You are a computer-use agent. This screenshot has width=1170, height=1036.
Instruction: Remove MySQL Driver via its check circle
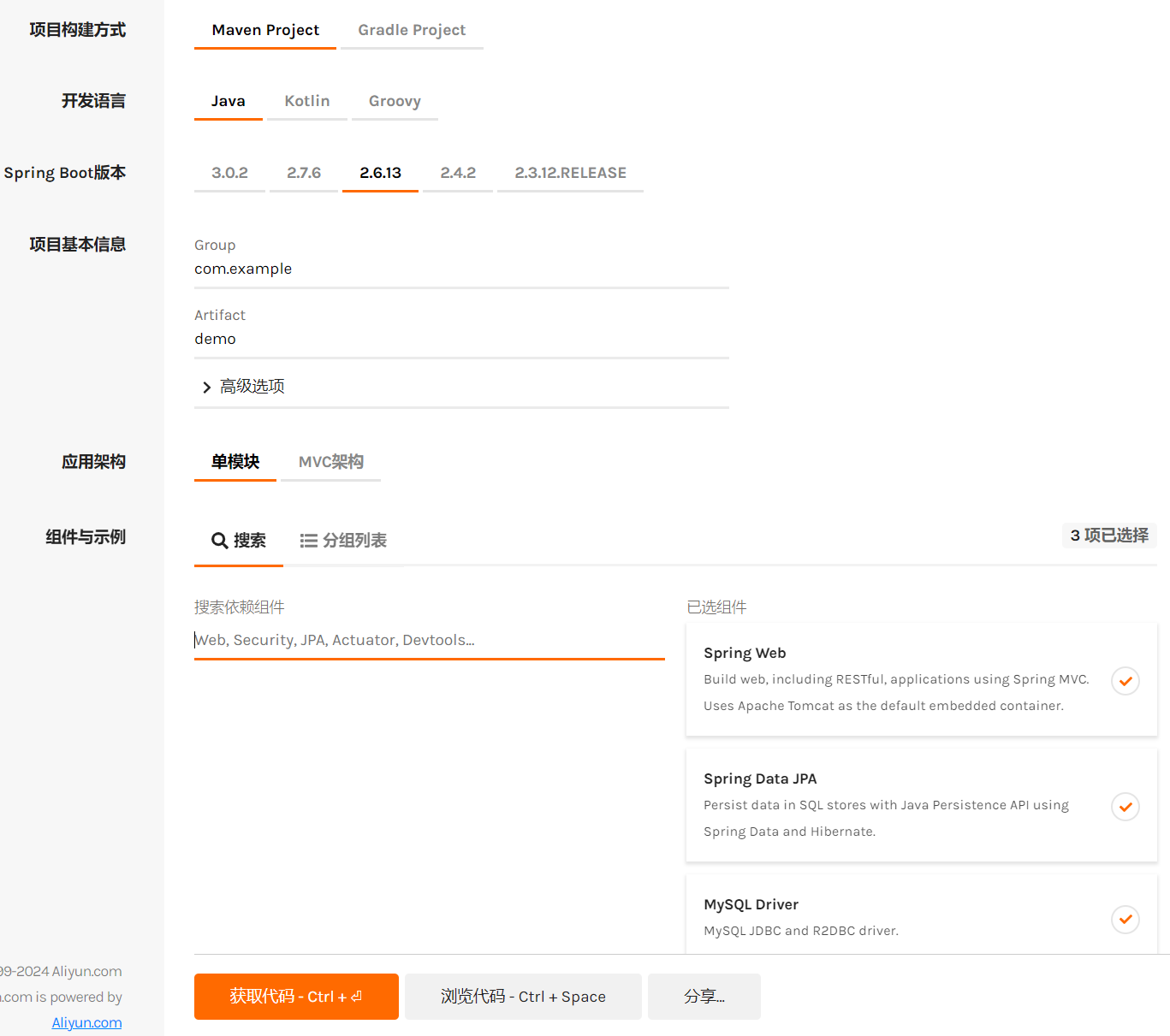(1125, 920)
